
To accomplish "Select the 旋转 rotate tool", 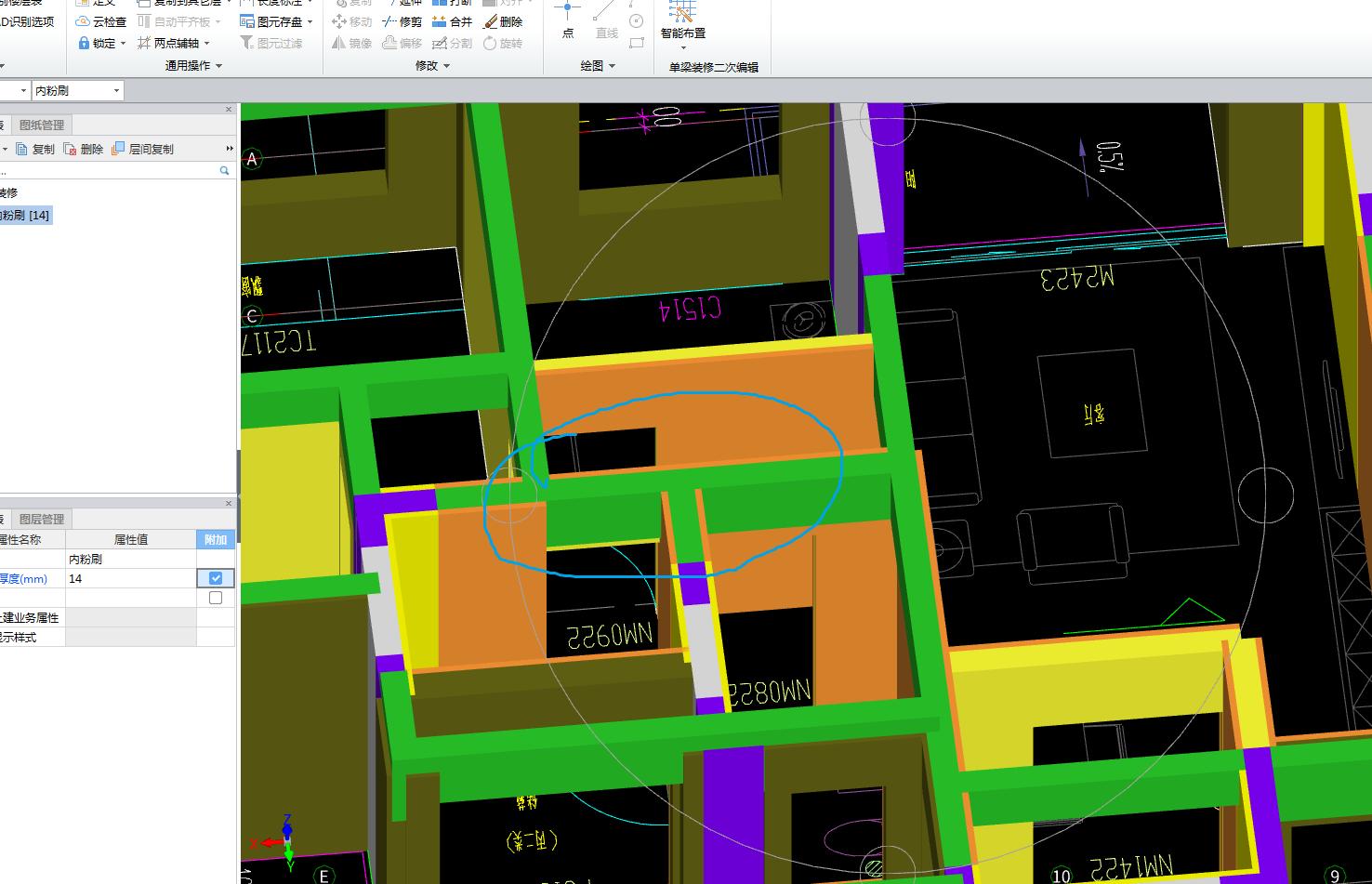I will point(503,43).
